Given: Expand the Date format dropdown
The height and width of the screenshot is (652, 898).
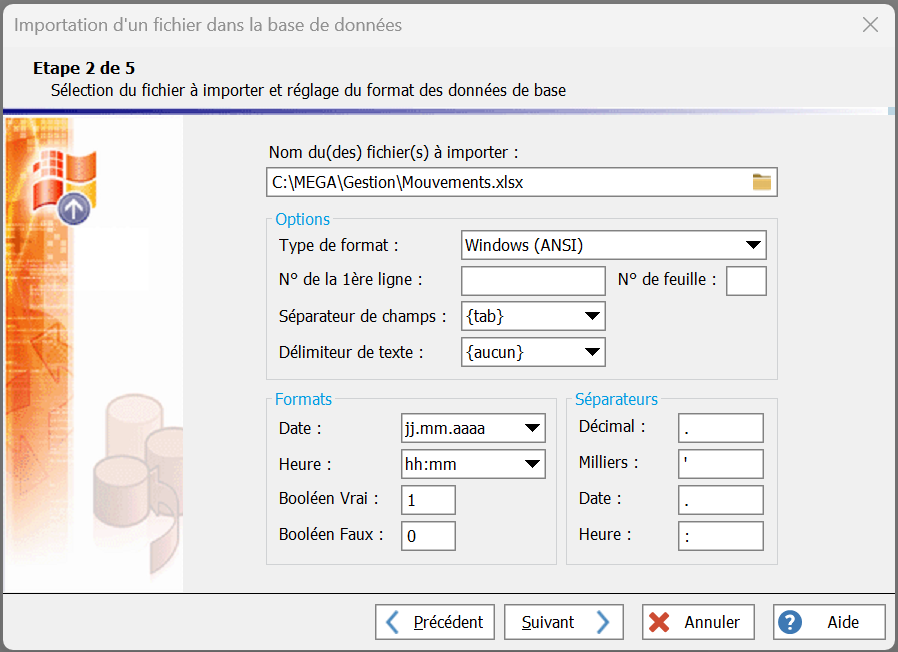Looking at the screenshot, I should pos(532,429).
